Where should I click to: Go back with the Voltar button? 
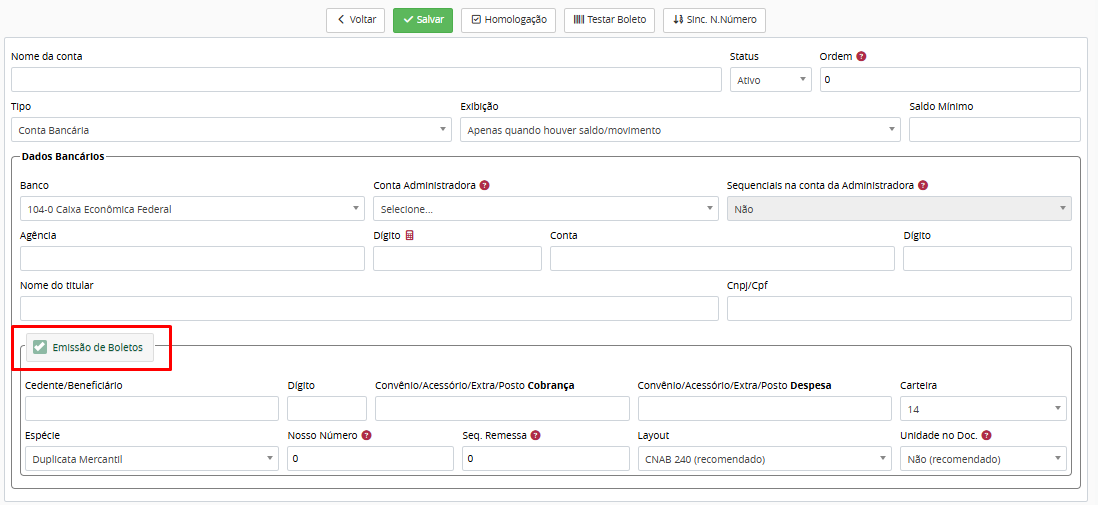click(355, 19)
